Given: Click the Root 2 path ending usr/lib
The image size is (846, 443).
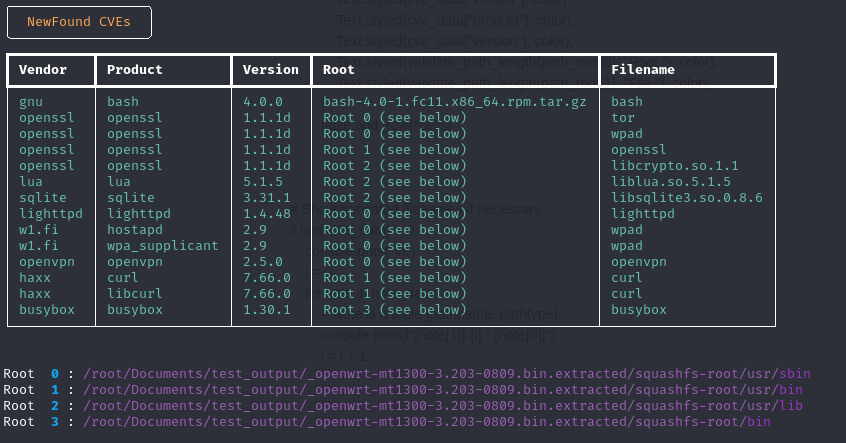Looking at the screenshot, I should coord(442,406).
